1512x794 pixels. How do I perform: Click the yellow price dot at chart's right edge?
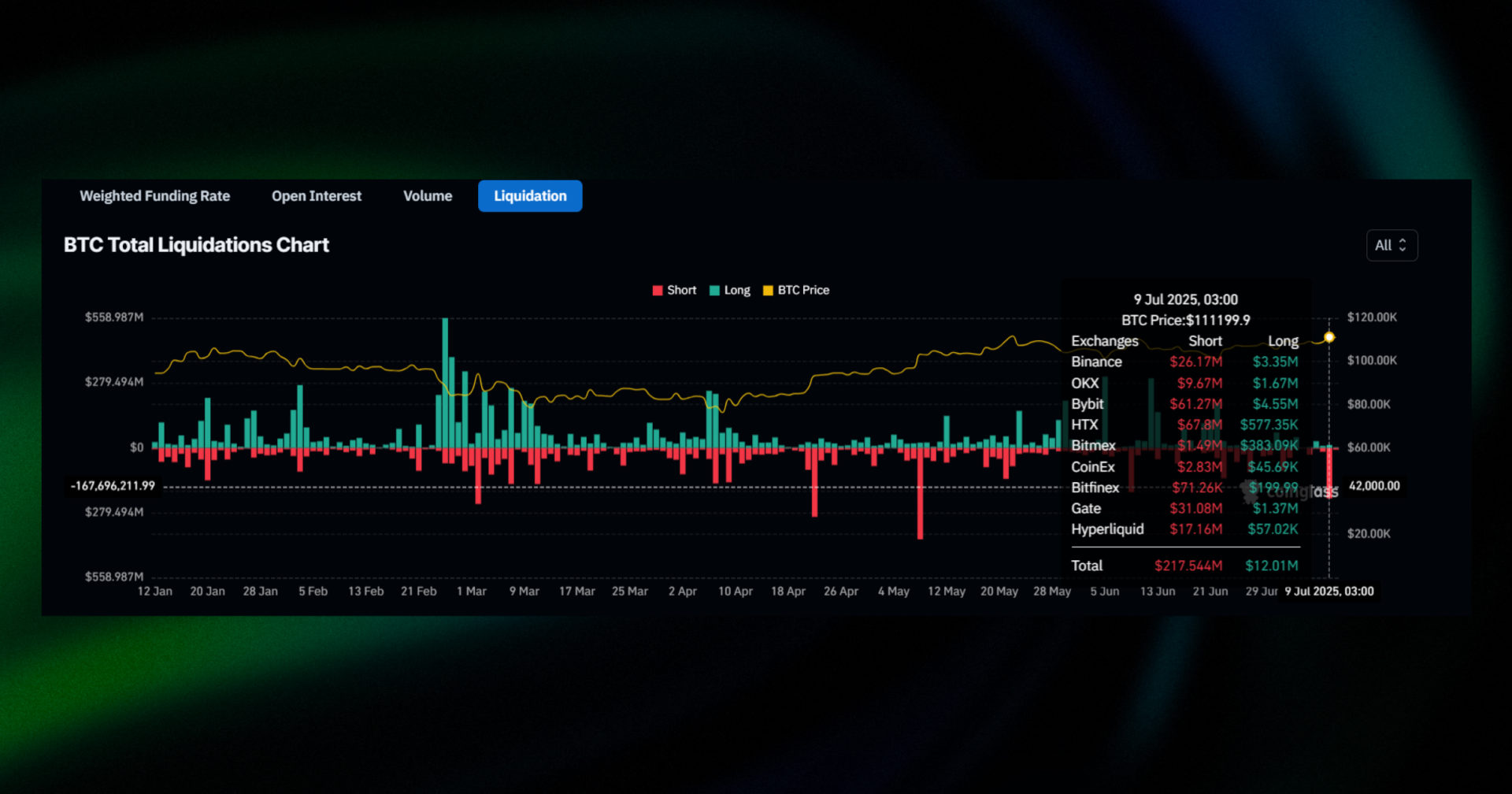coord(1329,336)
